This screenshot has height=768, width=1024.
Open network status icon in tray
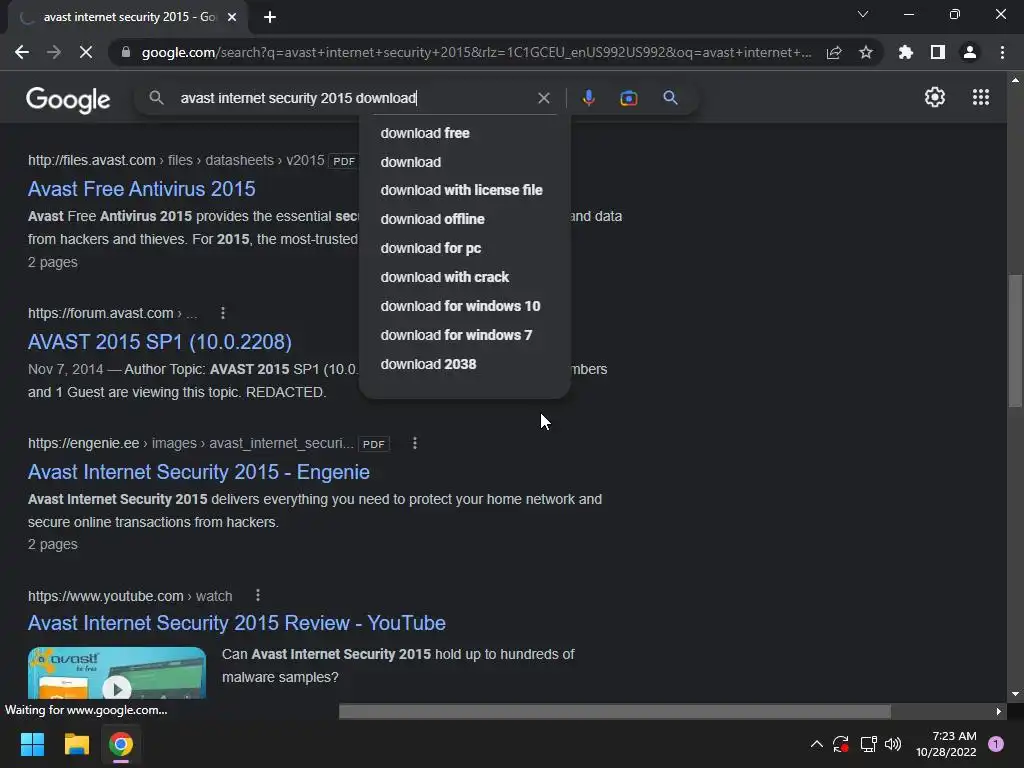868,744
